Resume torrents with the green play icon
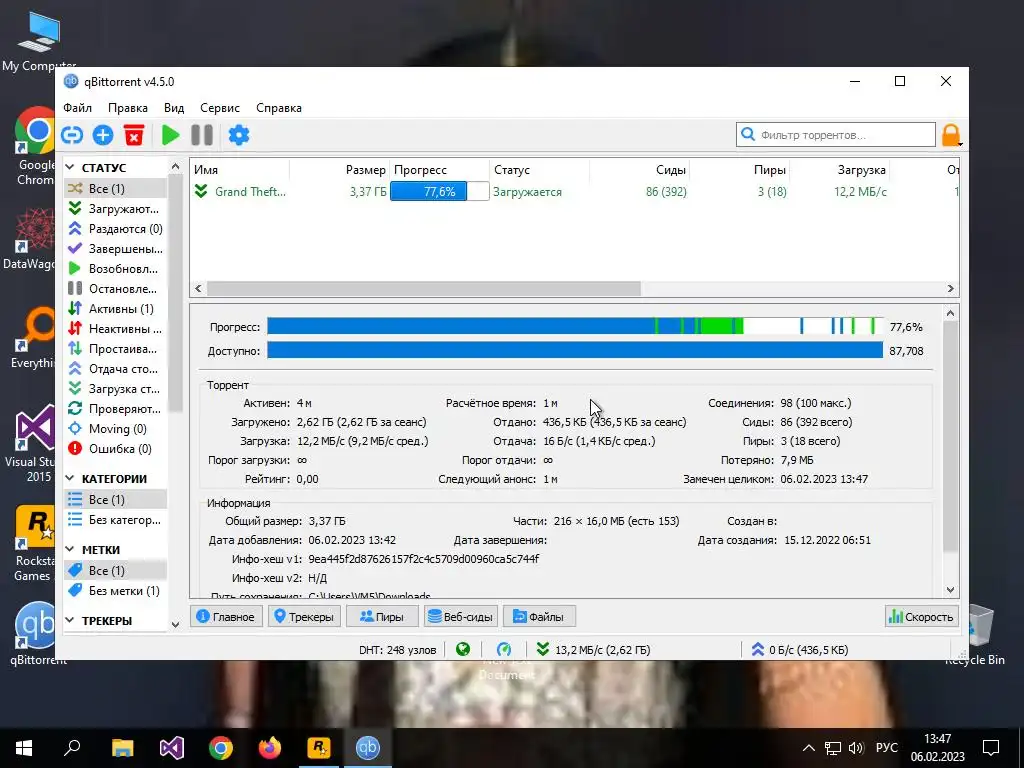 tap(170, 135)
